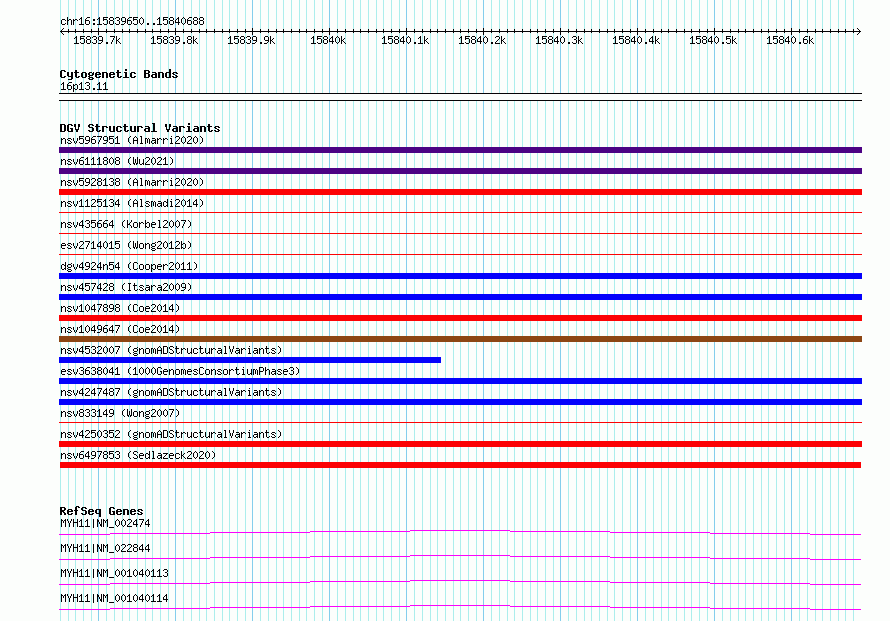Click nsv6497853 (Sedlazeck2020) label
The width and height of the screenshot is (890, 621).
pos(138,455)
